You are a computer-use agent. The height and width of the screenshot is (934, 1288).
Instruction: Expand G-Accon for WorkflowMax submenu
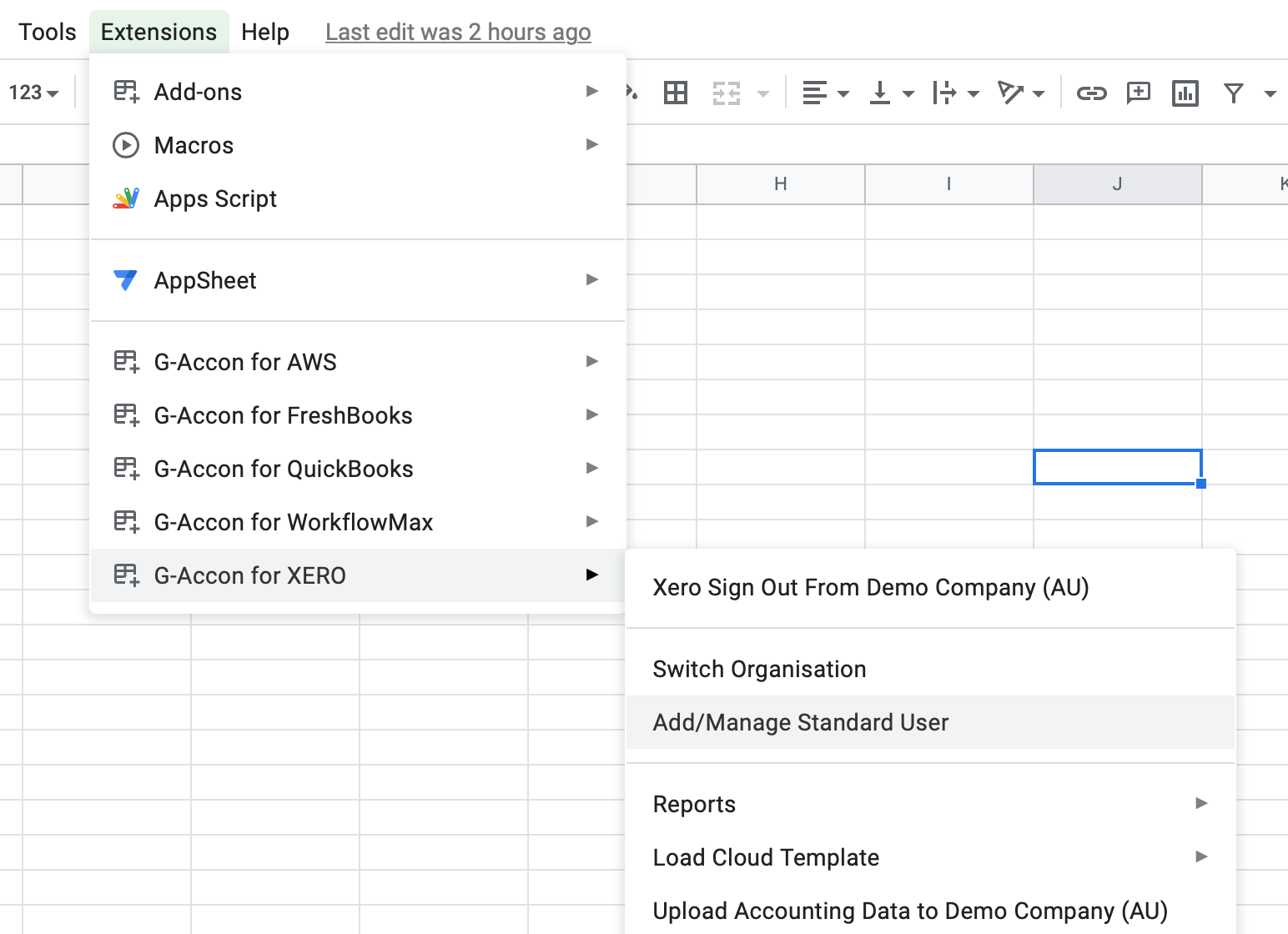[357, 522]
